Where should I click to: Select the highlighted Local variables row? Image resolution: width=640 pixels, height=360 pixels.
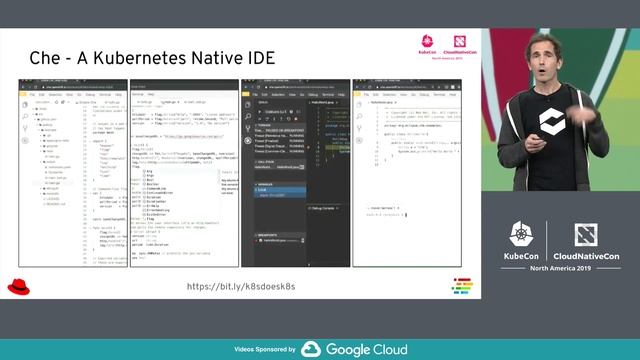pos(280,189)
